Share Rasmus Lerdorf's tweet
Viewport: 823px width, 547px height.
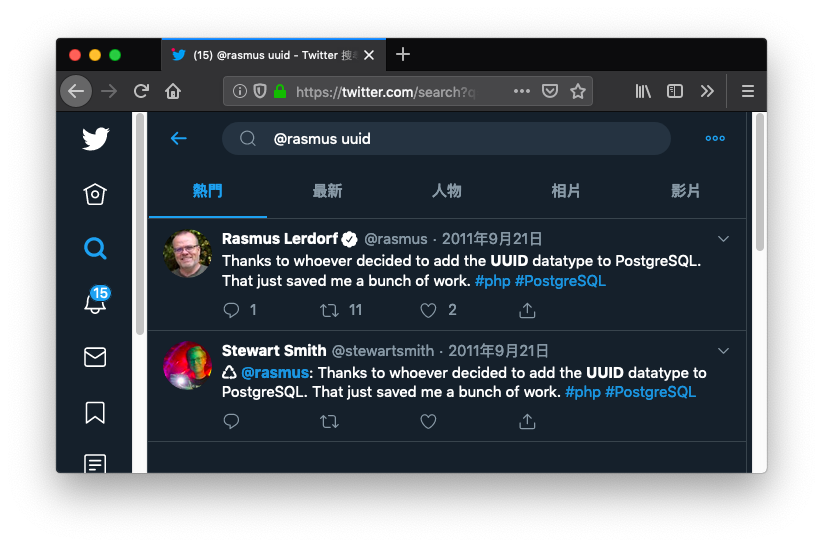527,310
